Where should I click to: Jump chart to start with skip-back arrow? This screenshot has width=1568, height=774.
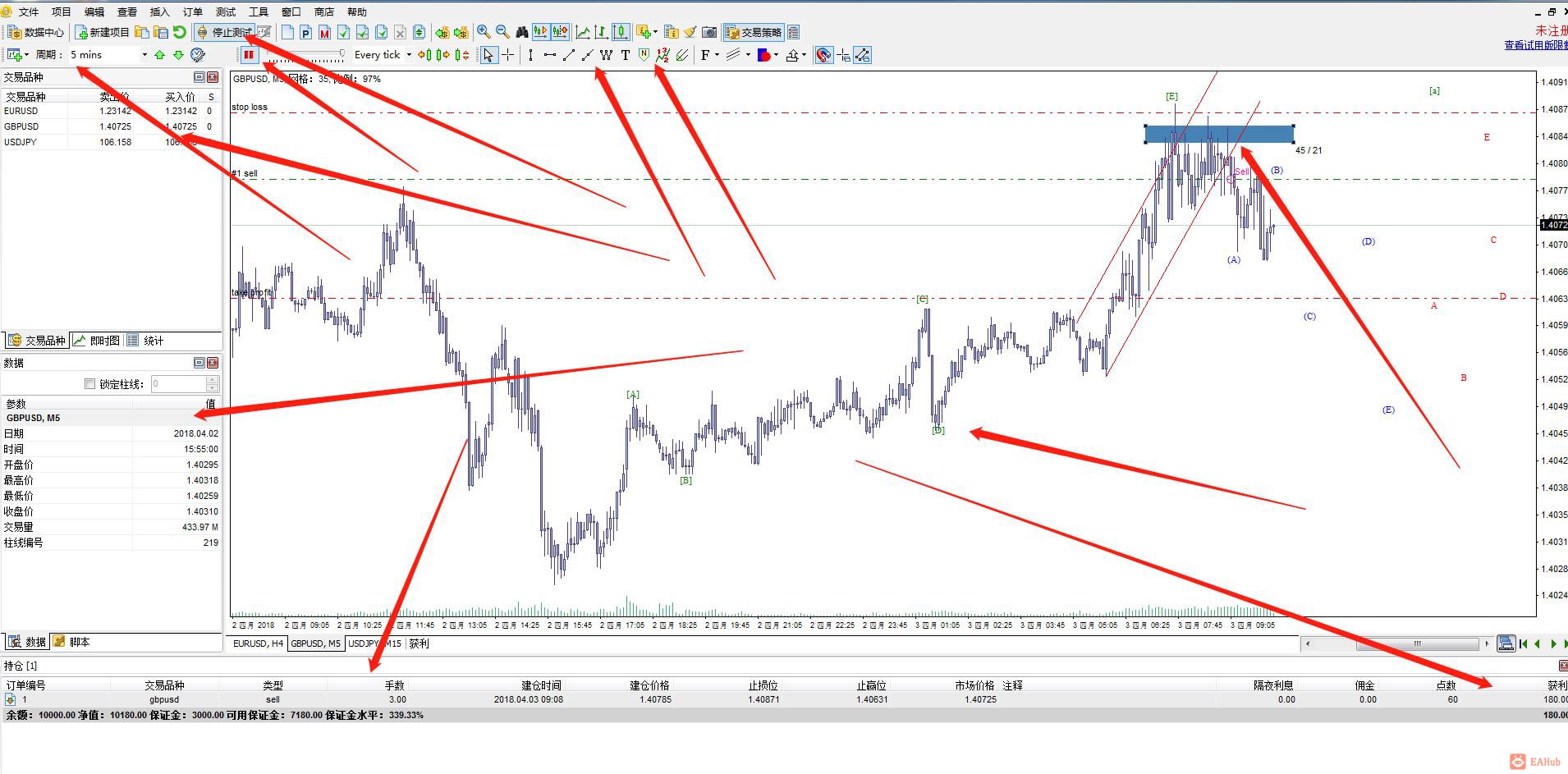(x=1524, y=643)
